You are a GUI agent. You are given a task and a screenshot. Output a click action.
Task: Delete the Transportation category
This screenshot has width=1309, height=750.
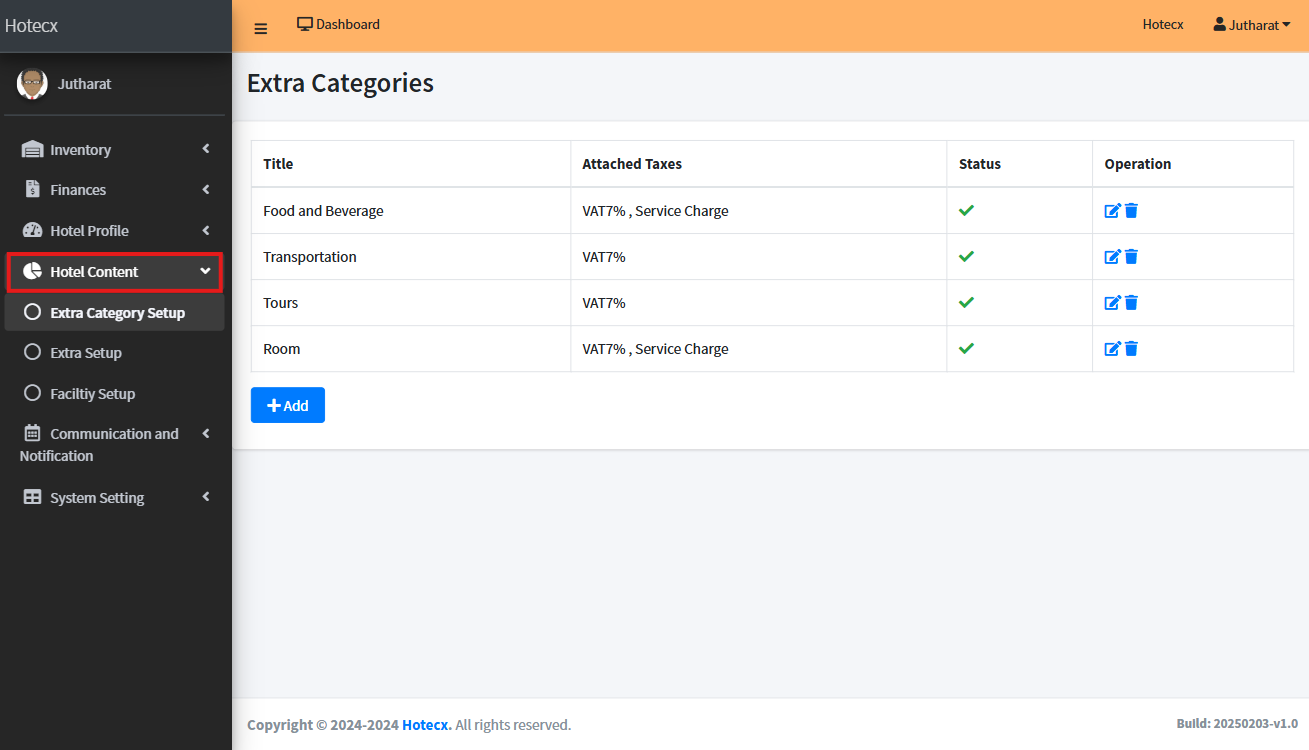[x=1131, y=257]
